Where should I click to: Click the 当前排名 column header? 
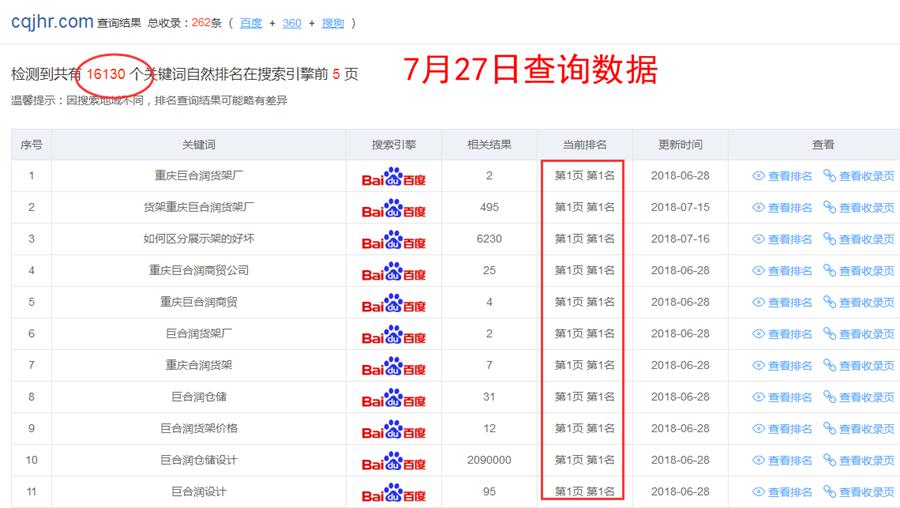(x=584, y=145)
